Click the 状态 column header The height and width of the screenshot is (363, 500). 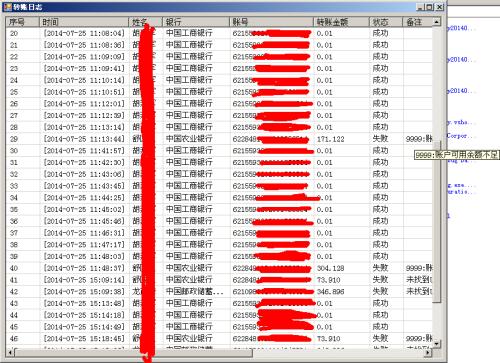pos(386,22)
